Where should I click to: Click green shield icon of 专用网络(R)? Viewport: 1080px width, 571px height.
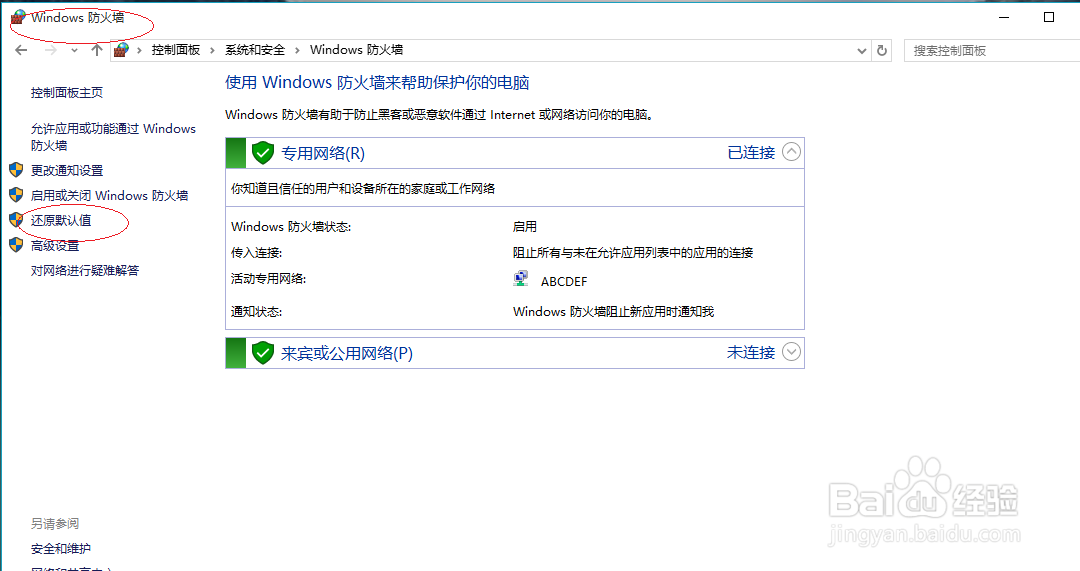pyautogui.click(x=262, y=152)
